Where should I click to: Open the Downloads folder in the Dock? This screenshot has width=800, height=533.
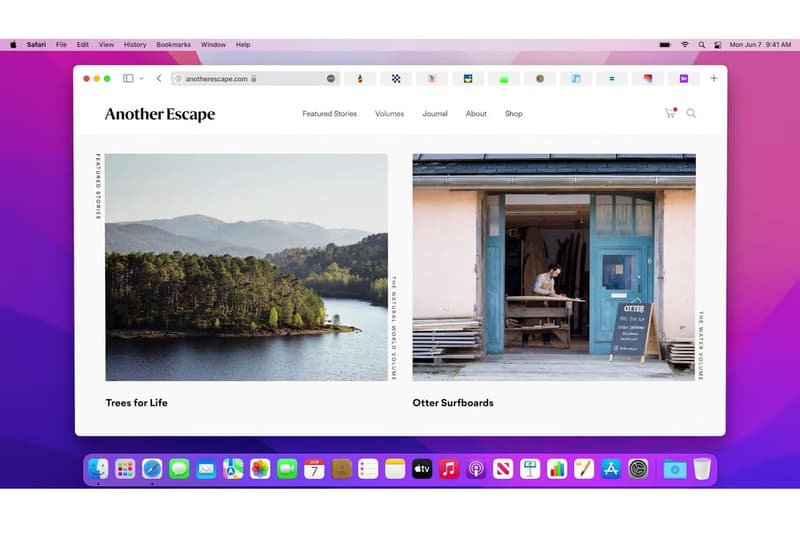pos(674,469)
